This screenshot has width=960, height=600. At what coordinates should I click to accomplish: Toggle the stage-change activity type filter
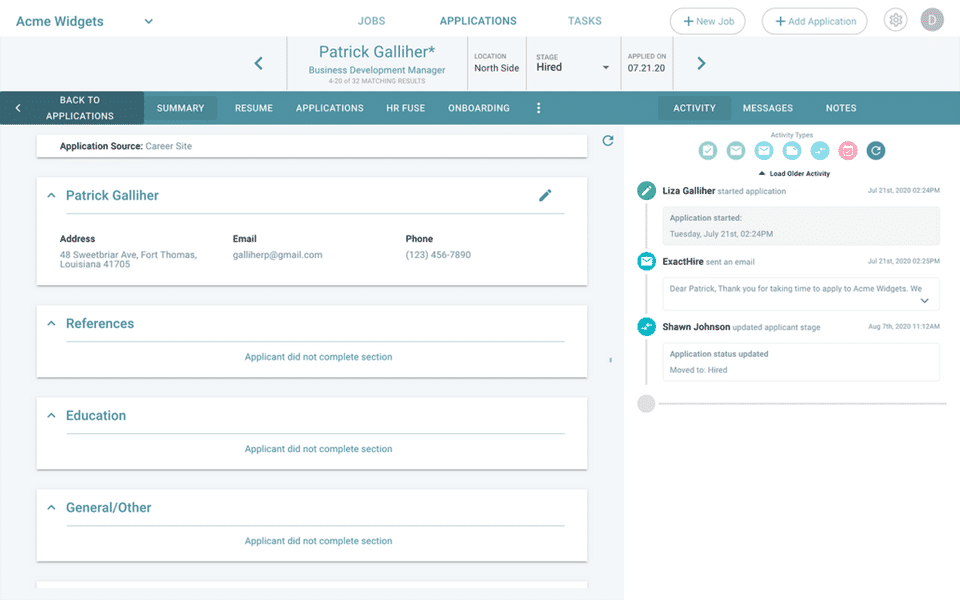[x=820, y=151]
